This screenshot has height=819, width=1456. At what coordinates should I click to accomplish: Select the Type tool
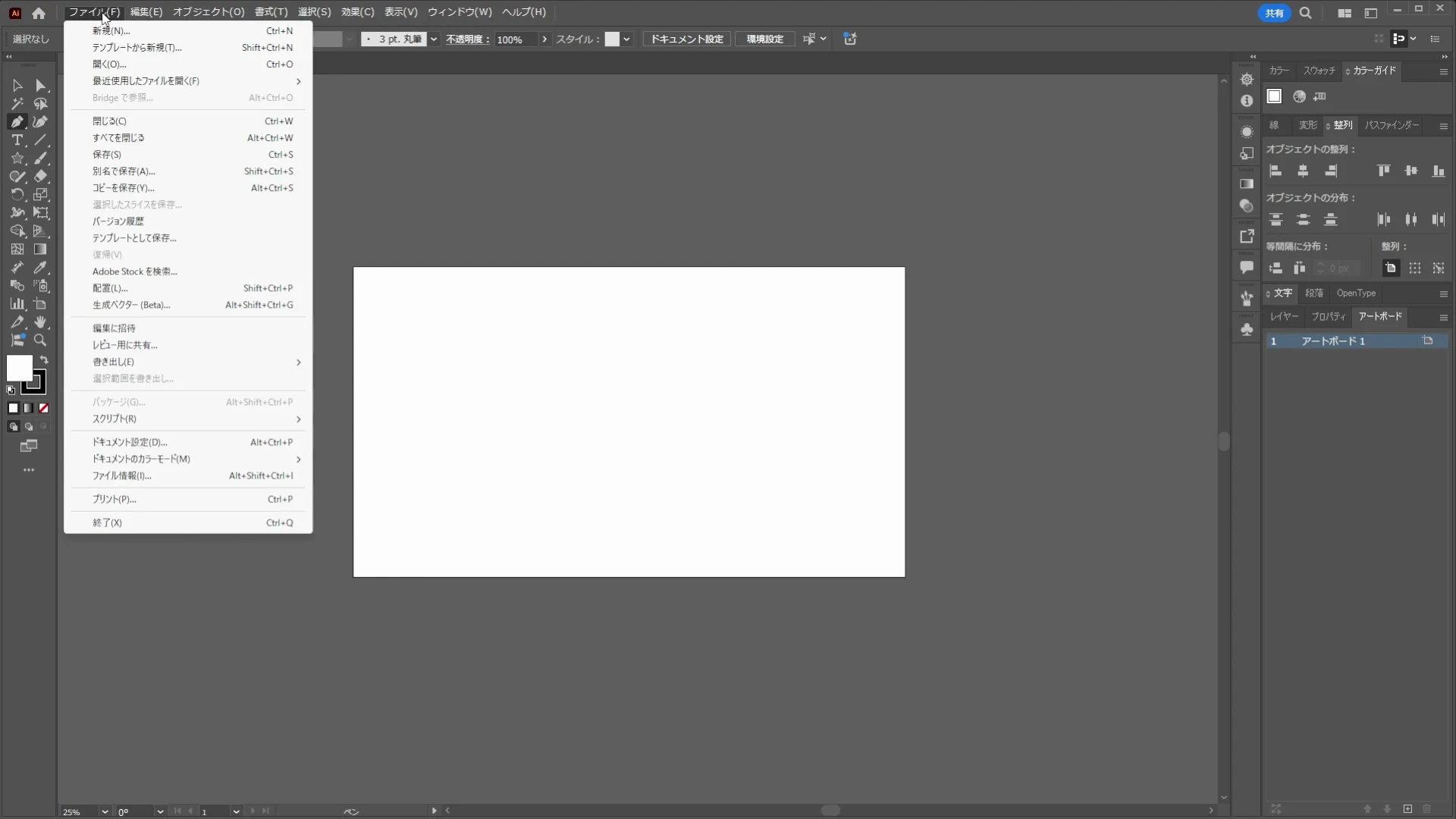17,140
